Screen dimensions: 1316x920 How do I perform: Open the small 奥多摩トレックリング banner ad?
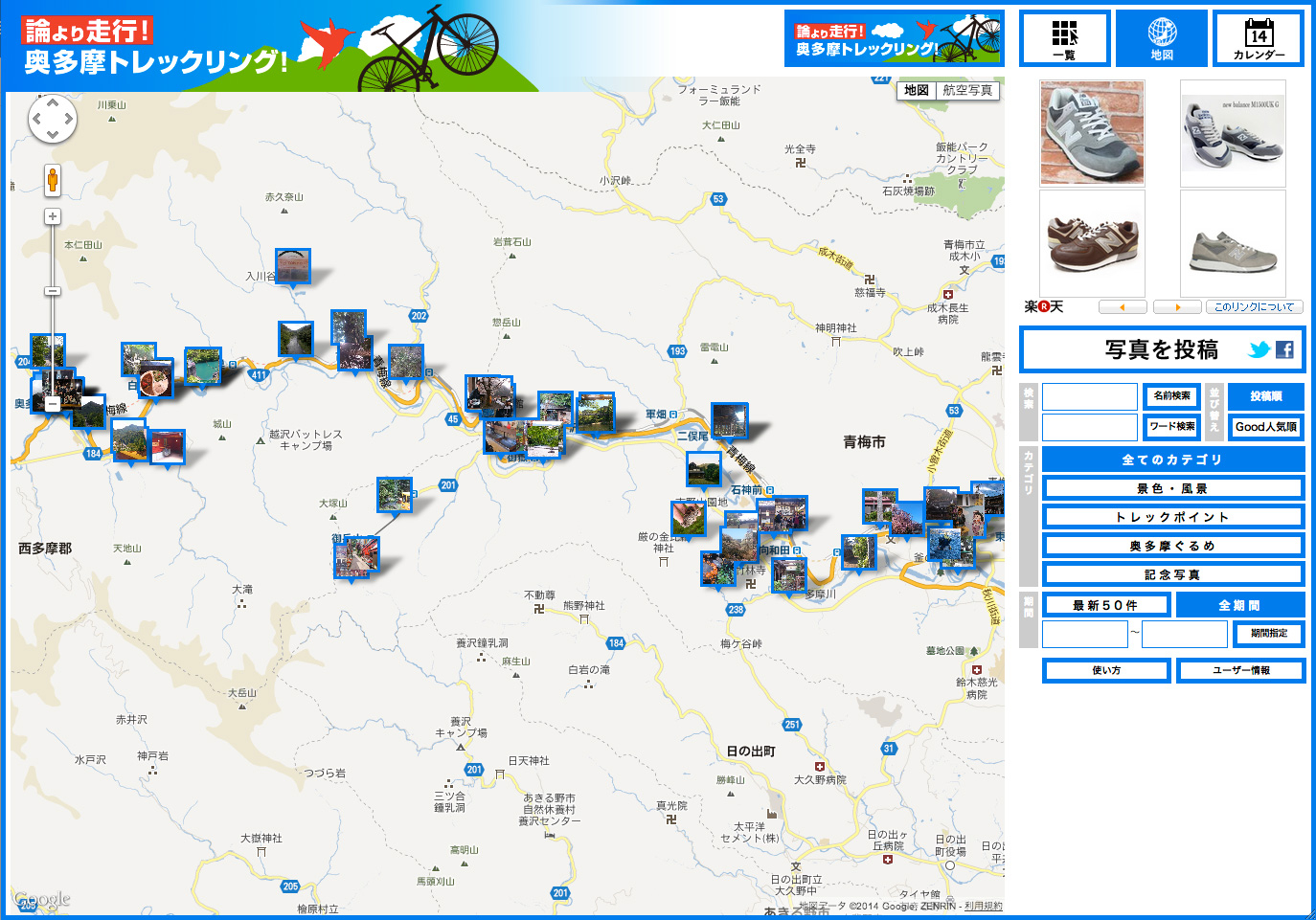[x=894, y=38]
